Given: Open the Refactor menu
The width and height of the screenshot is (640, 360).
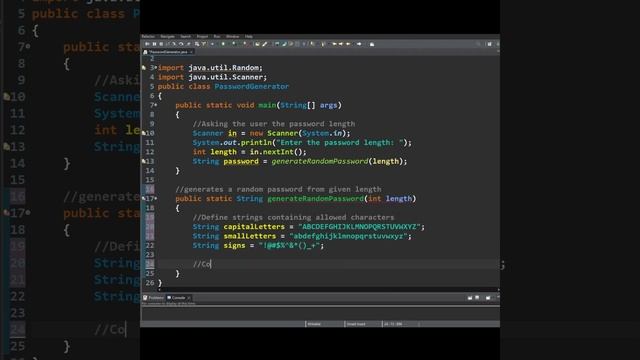Looking at the screenshot, I should click(x=148, y=36).
